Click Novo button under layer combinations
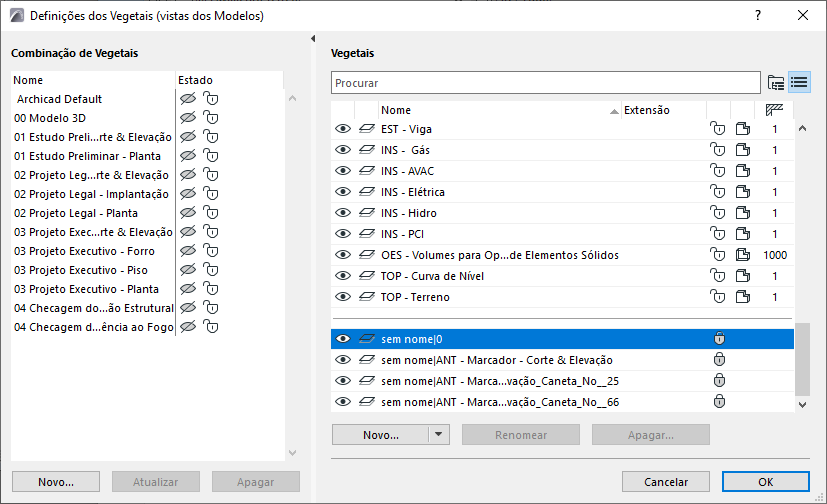The height and width of the screenshot is (504, 827). [x=56, y=482]
